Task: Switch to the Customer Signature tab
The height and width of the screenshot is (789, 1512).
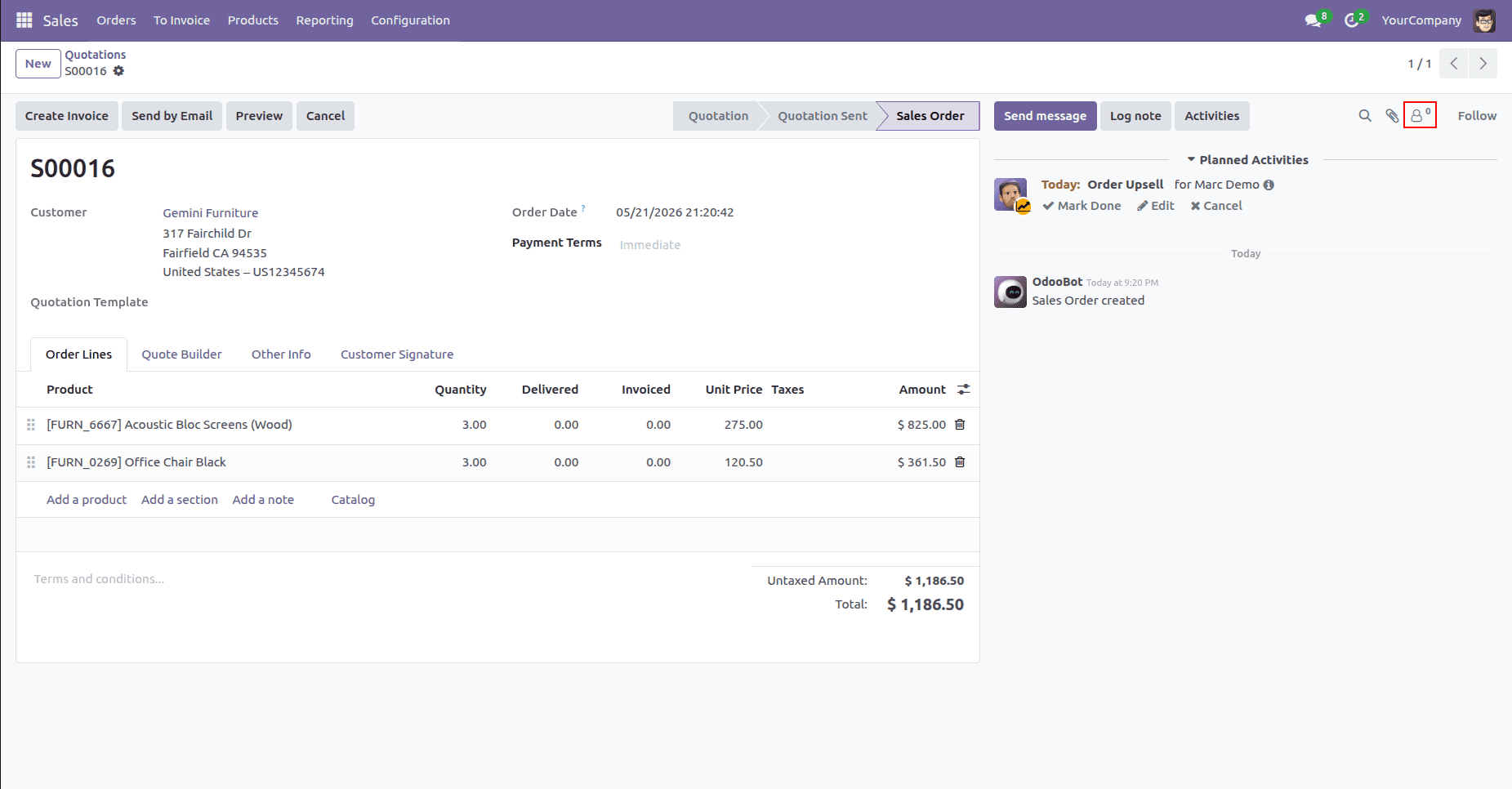Action: click(397, 354)
